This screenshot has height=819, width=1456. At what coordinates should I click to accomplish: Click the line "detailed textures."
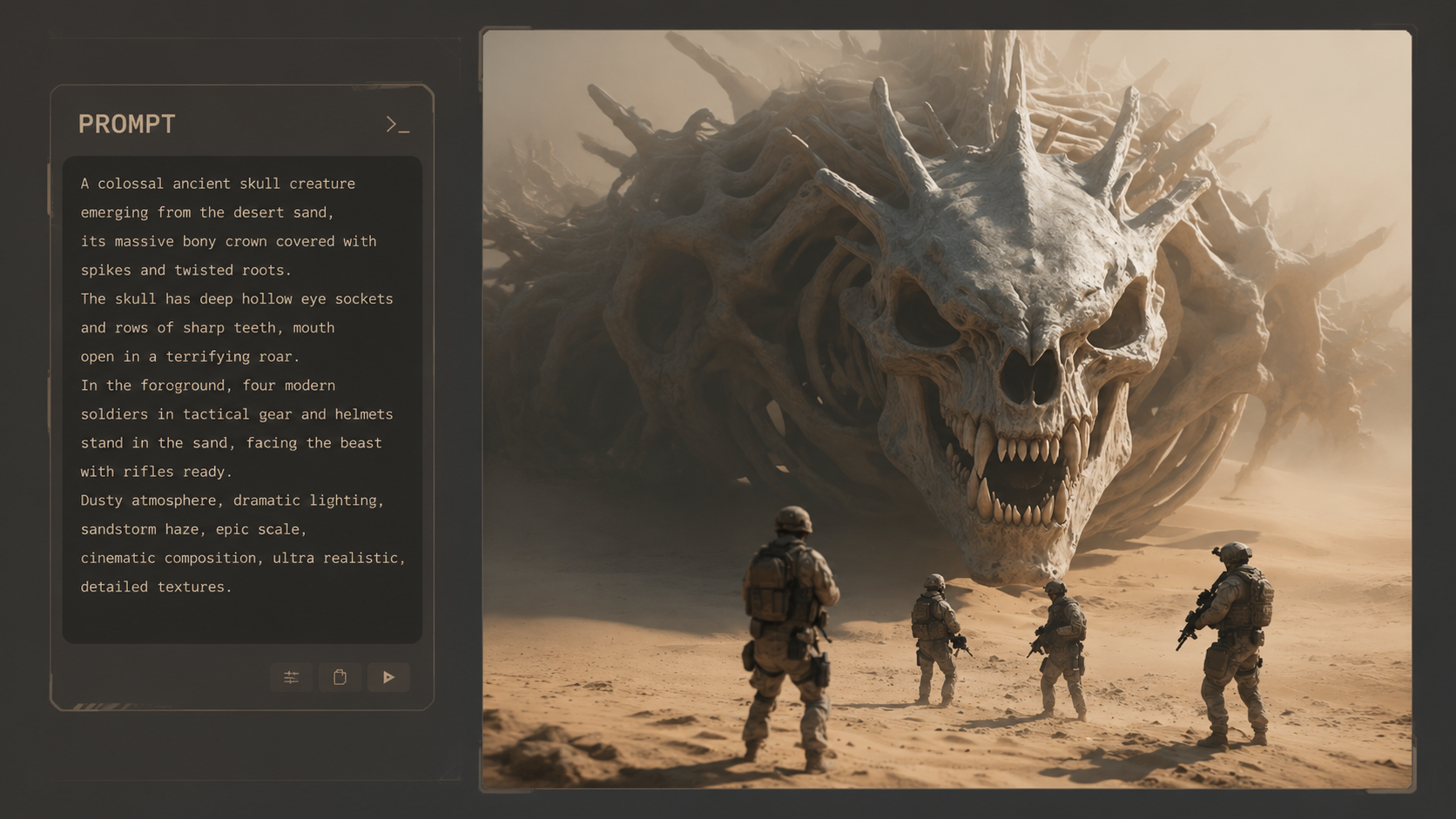coord(157,587)
